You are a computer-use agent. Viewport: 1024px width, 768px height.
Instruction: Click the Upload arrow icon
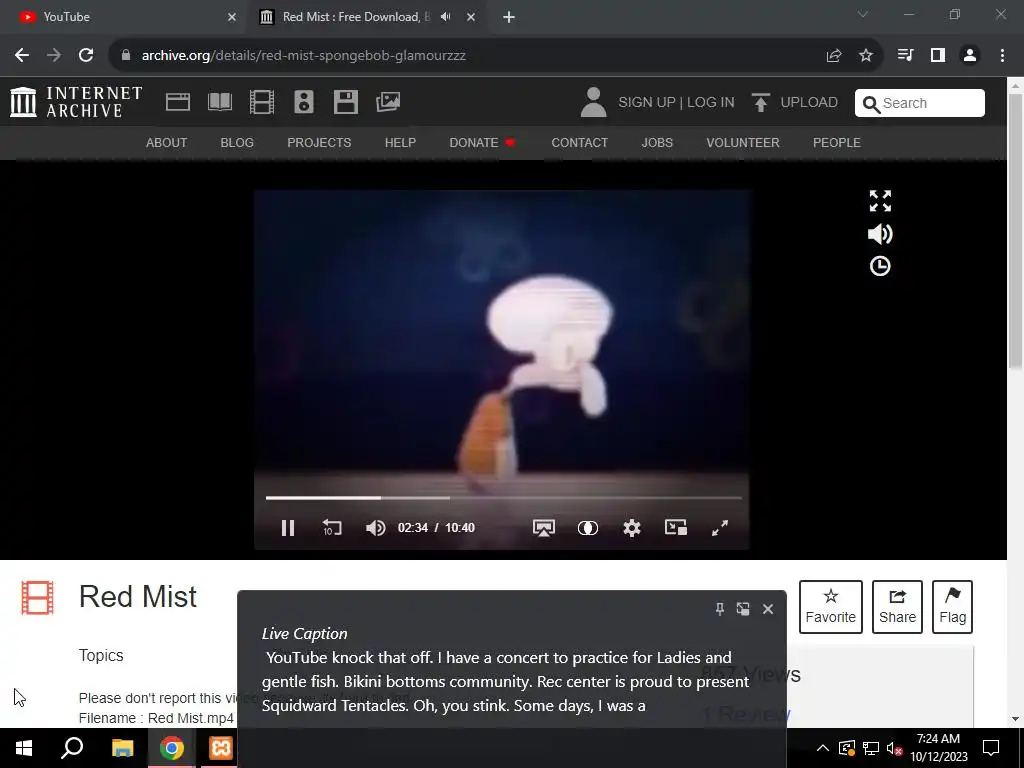[x=760, y=103]
